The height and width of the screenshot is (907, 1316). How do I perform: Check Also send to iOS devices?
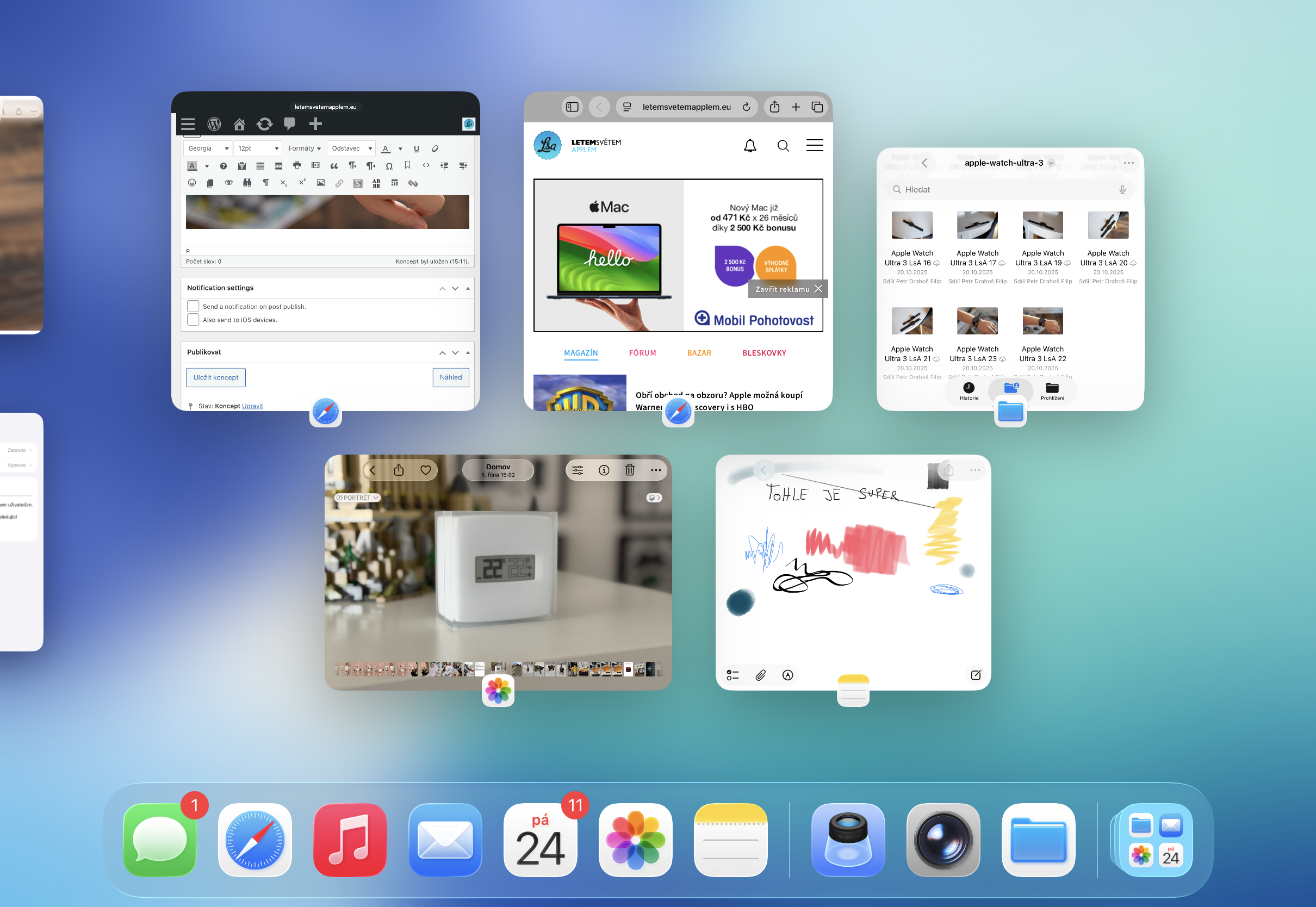click(193, 320)
